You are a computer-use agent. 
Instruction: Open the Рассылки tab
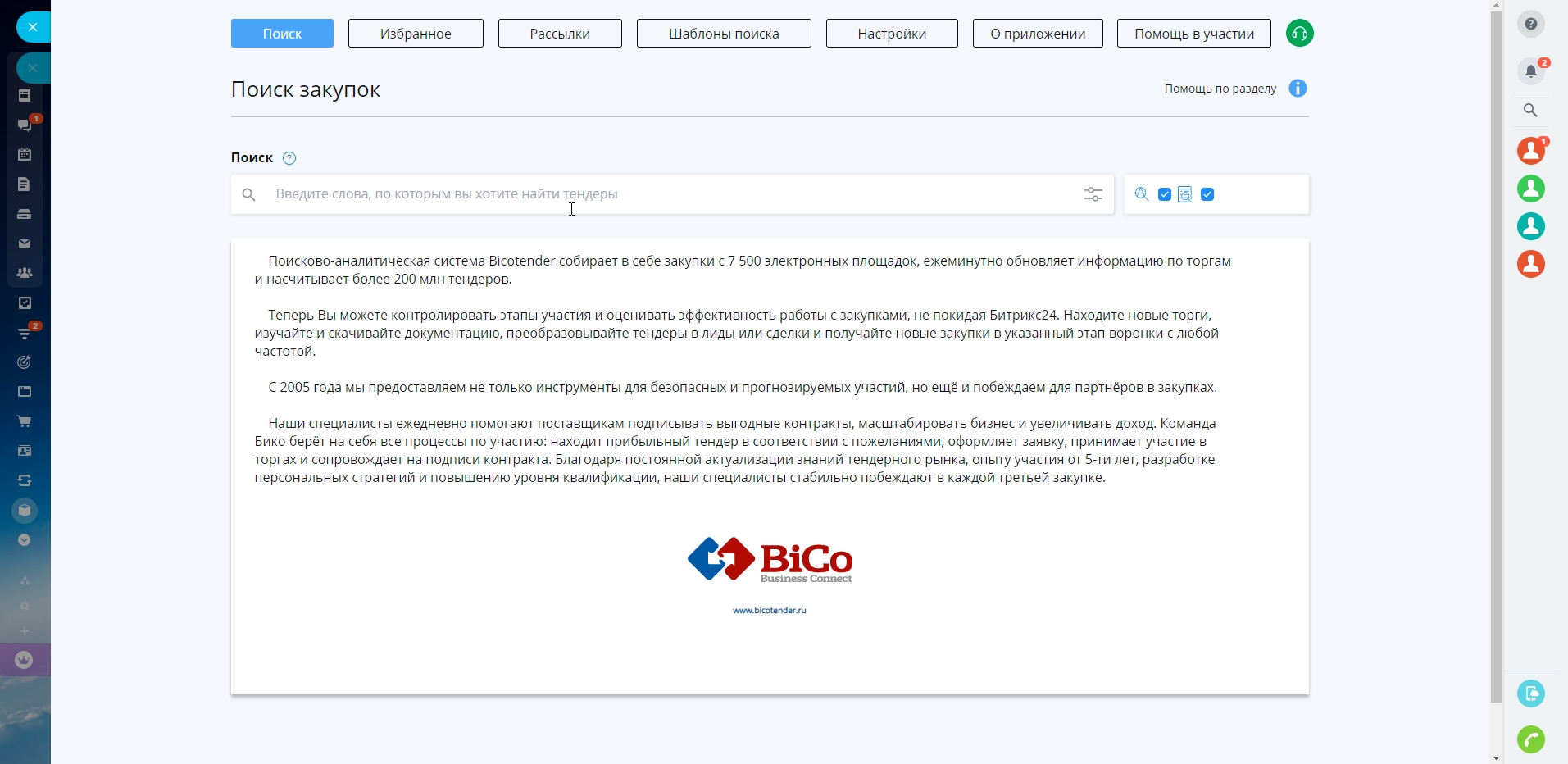pos(560,34)
